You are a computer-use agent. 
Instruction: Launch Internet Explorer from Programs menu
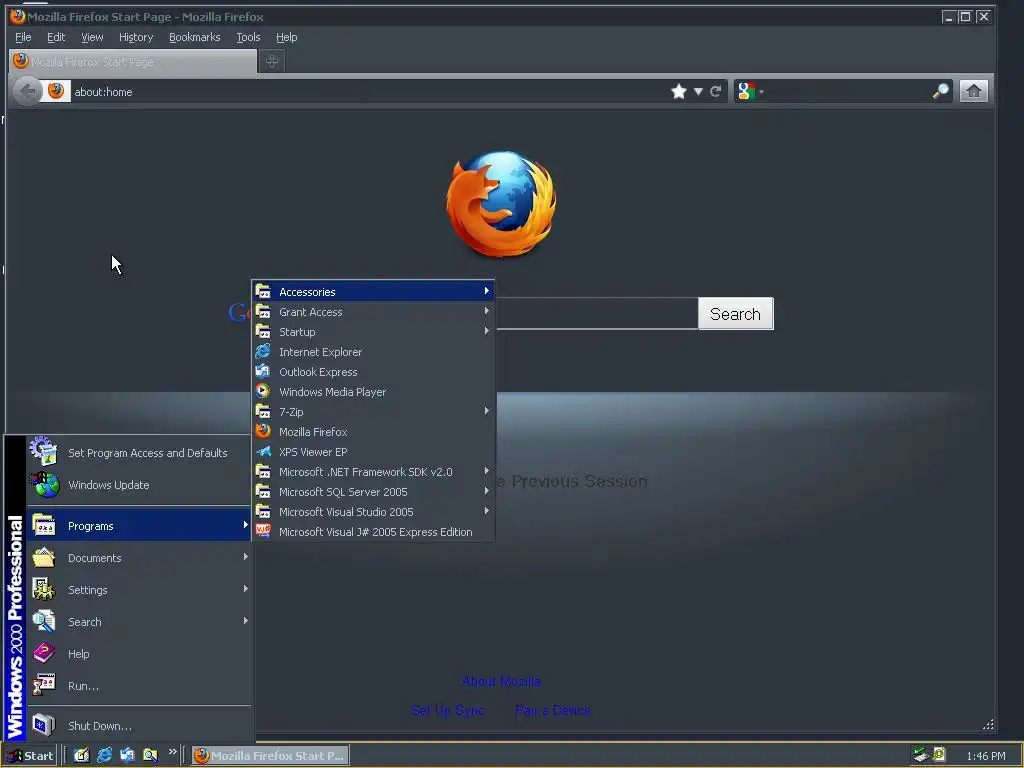(373, 351)
